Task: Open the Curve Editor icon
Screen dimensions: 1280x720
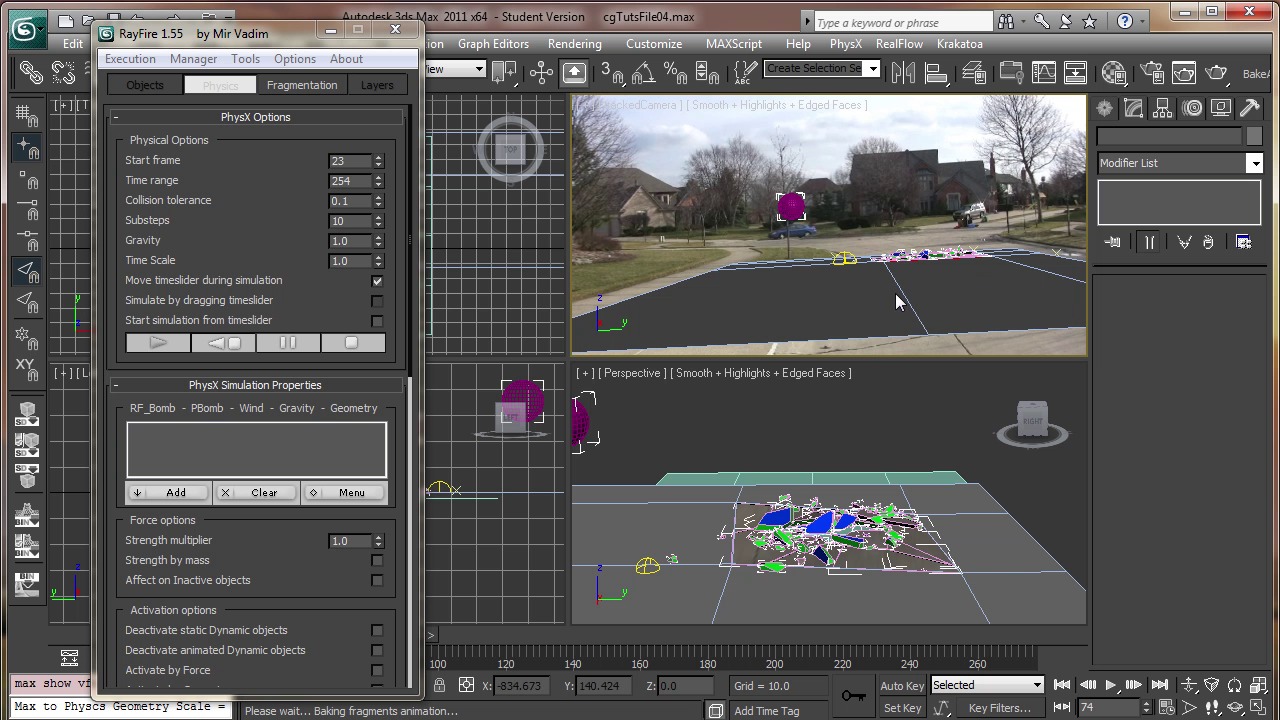Action: pyautogui.click(x=1043, y=72)
